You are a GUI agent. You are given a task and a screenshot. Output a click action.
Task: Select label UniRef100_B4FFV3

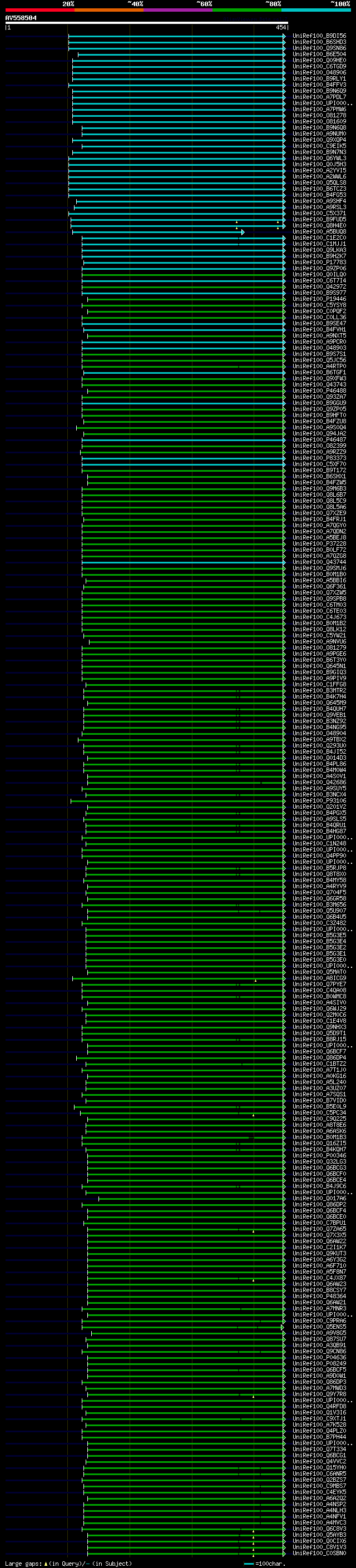[319, 85]
